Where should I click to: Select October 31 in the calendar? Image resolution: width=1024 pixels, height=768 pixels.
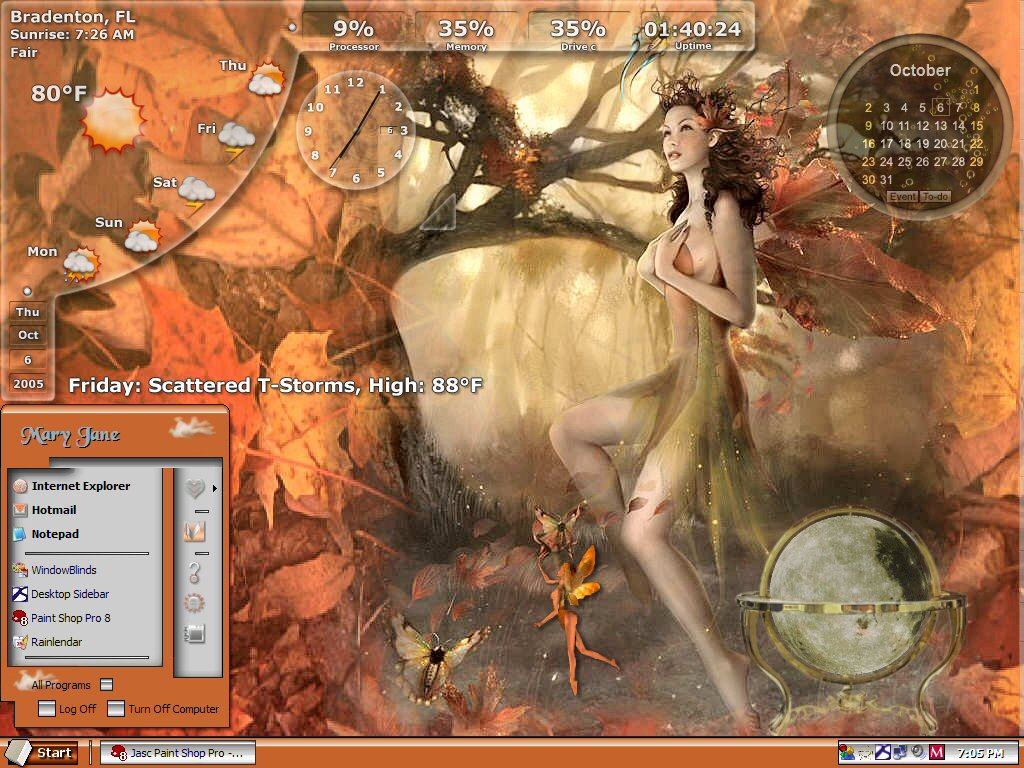[886, 180]
